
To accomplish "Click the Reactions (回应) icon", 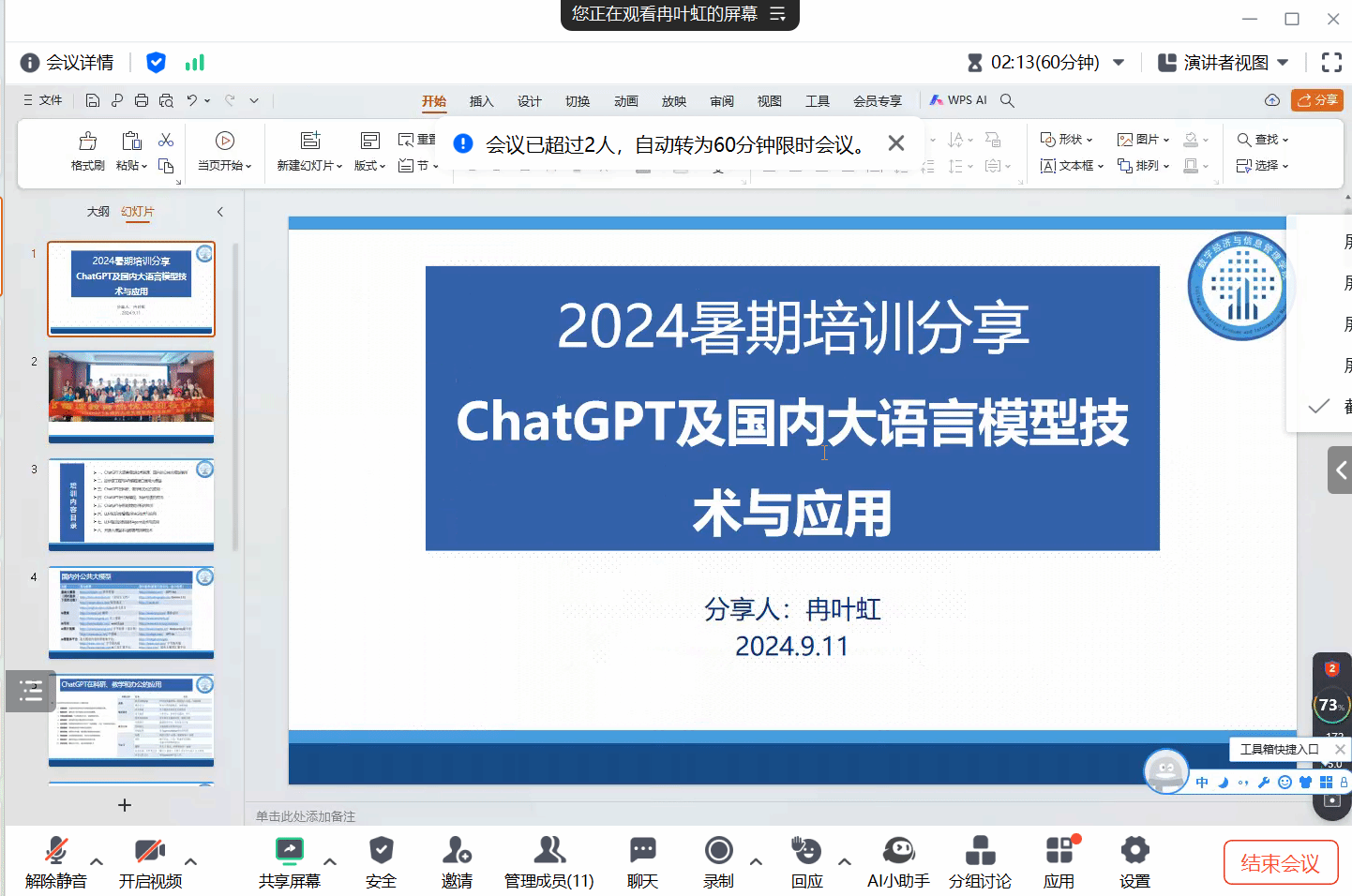I will [x=806, y=851].
